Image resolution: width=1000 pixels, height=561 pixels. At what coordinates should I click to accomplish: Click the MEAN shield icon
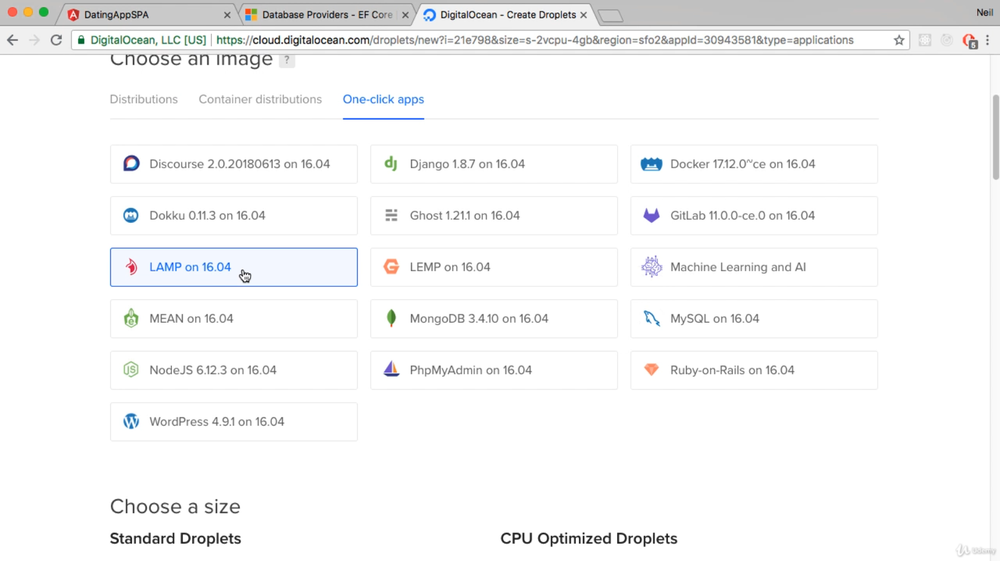click(x=131, y=318)
